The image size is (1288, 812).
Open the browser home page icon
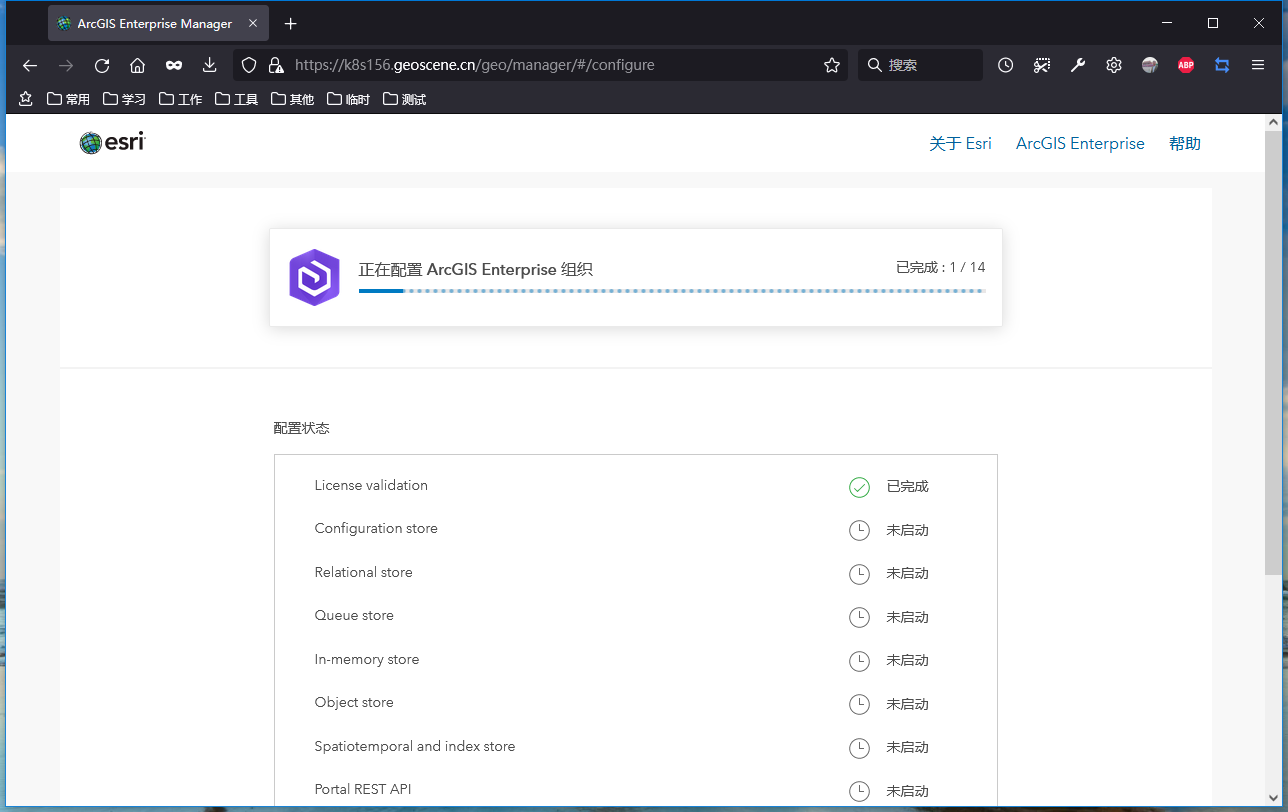138,65
